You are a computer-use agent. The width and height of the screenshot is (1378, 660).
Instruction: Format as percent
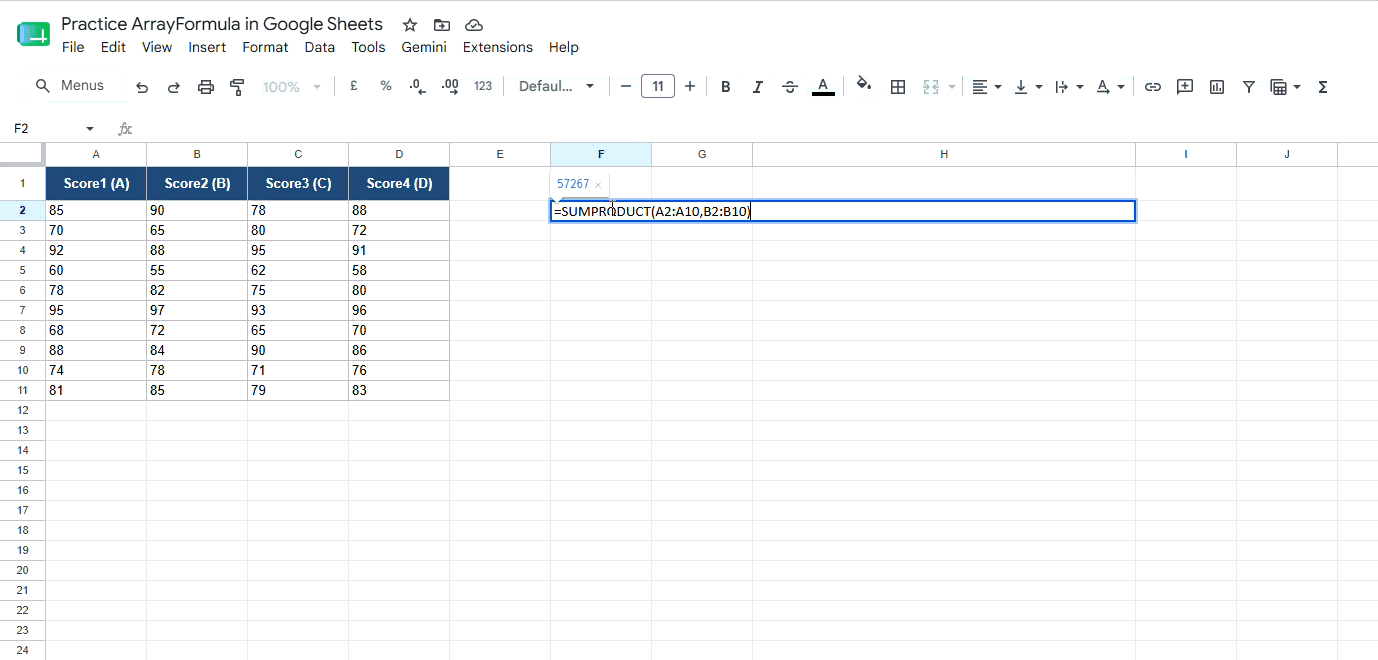point(386,87)
